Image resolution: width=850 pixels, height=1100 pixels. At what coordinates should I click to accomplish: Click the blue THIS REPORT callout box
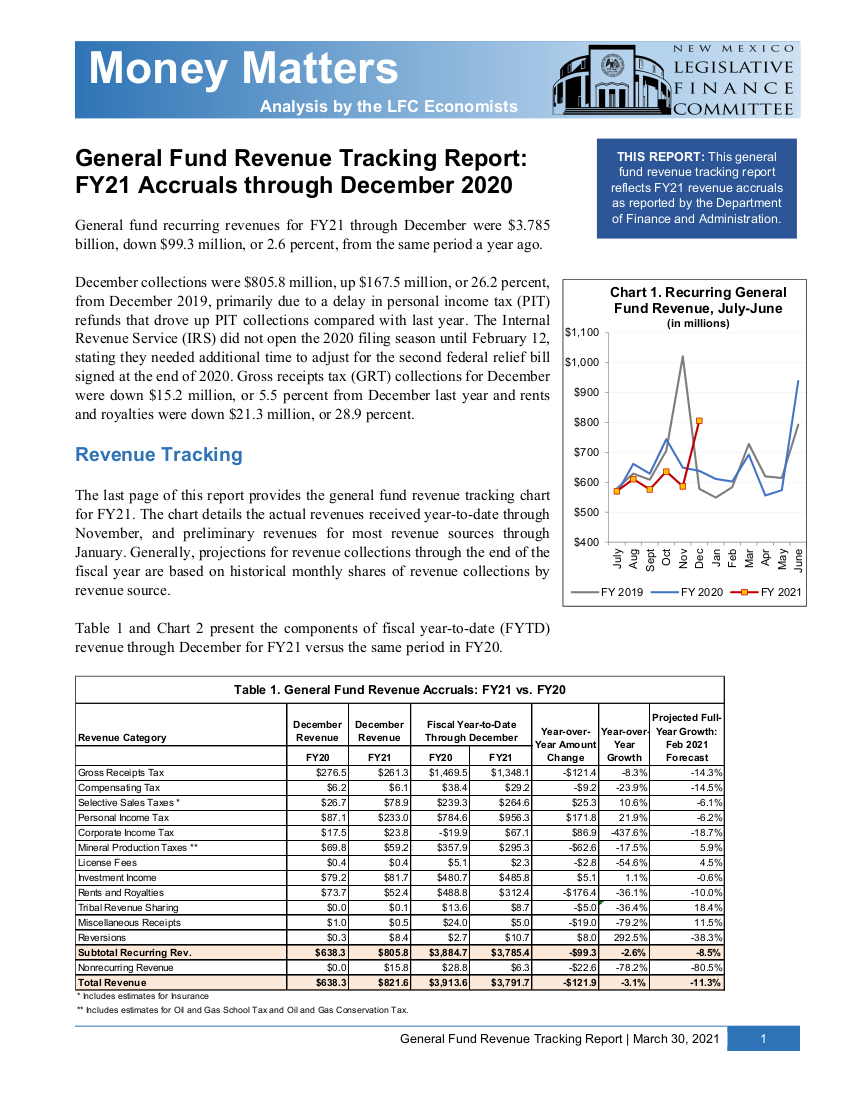coord(696,188)
